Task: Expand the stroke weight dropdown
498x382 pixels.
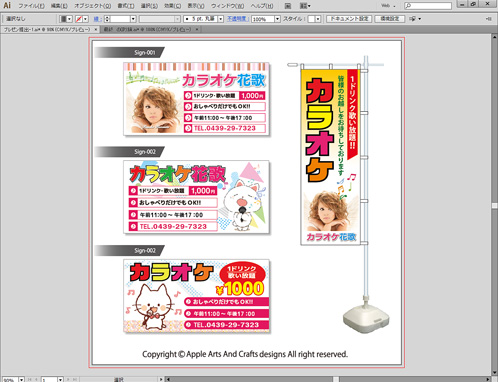Action: pos(133,19)
